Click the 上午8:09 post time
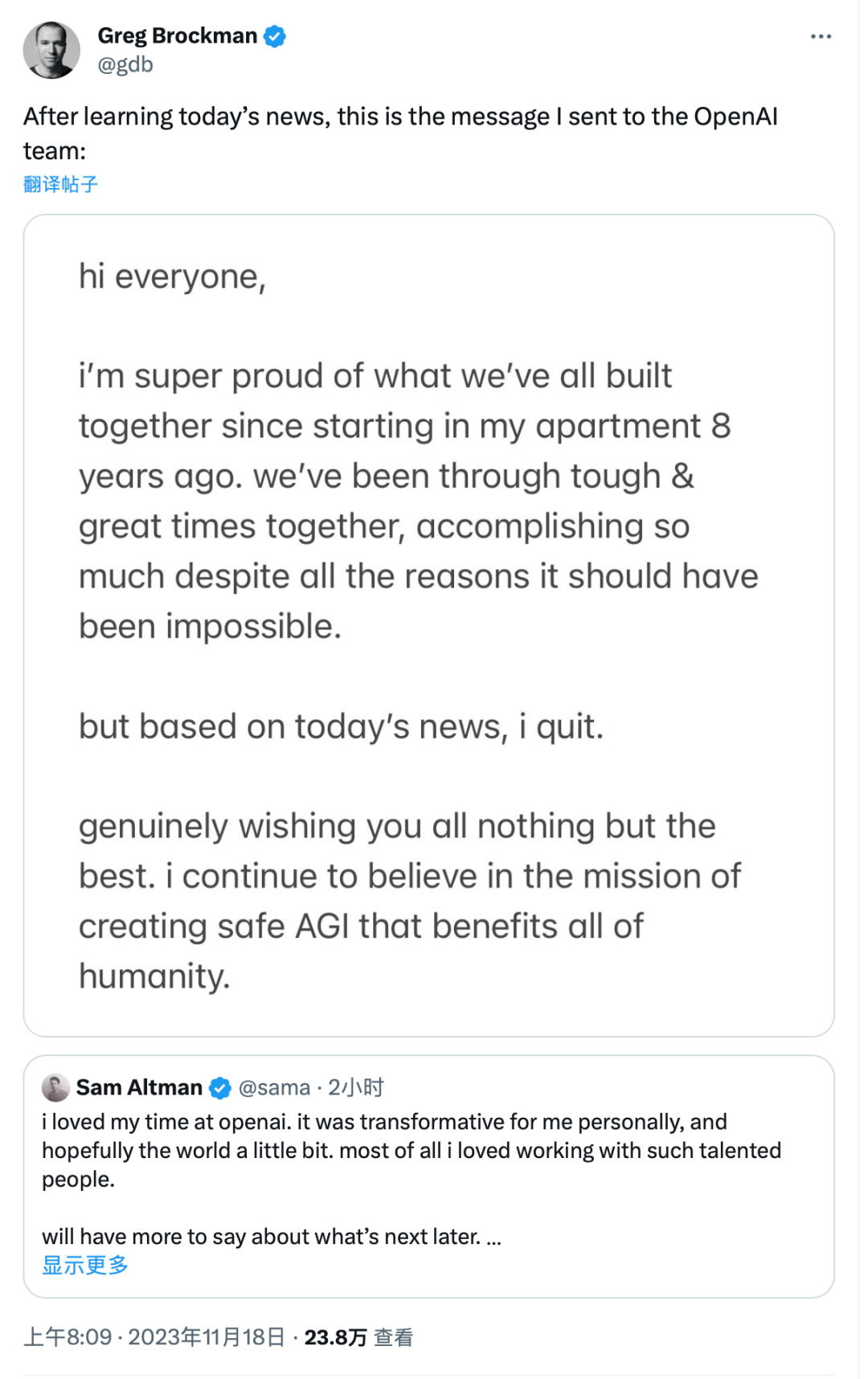The height and width of the screenshot is (1379, 868). [x=68, y=1337]
